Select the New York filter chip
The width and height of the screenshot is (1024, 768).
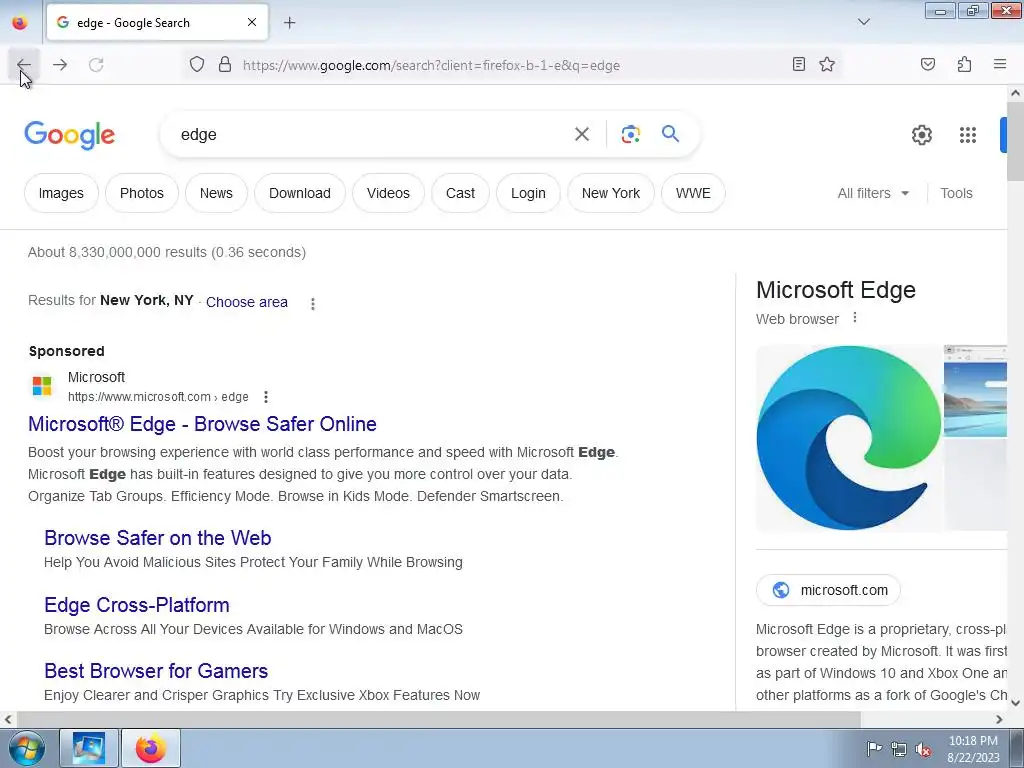(611, 193)
